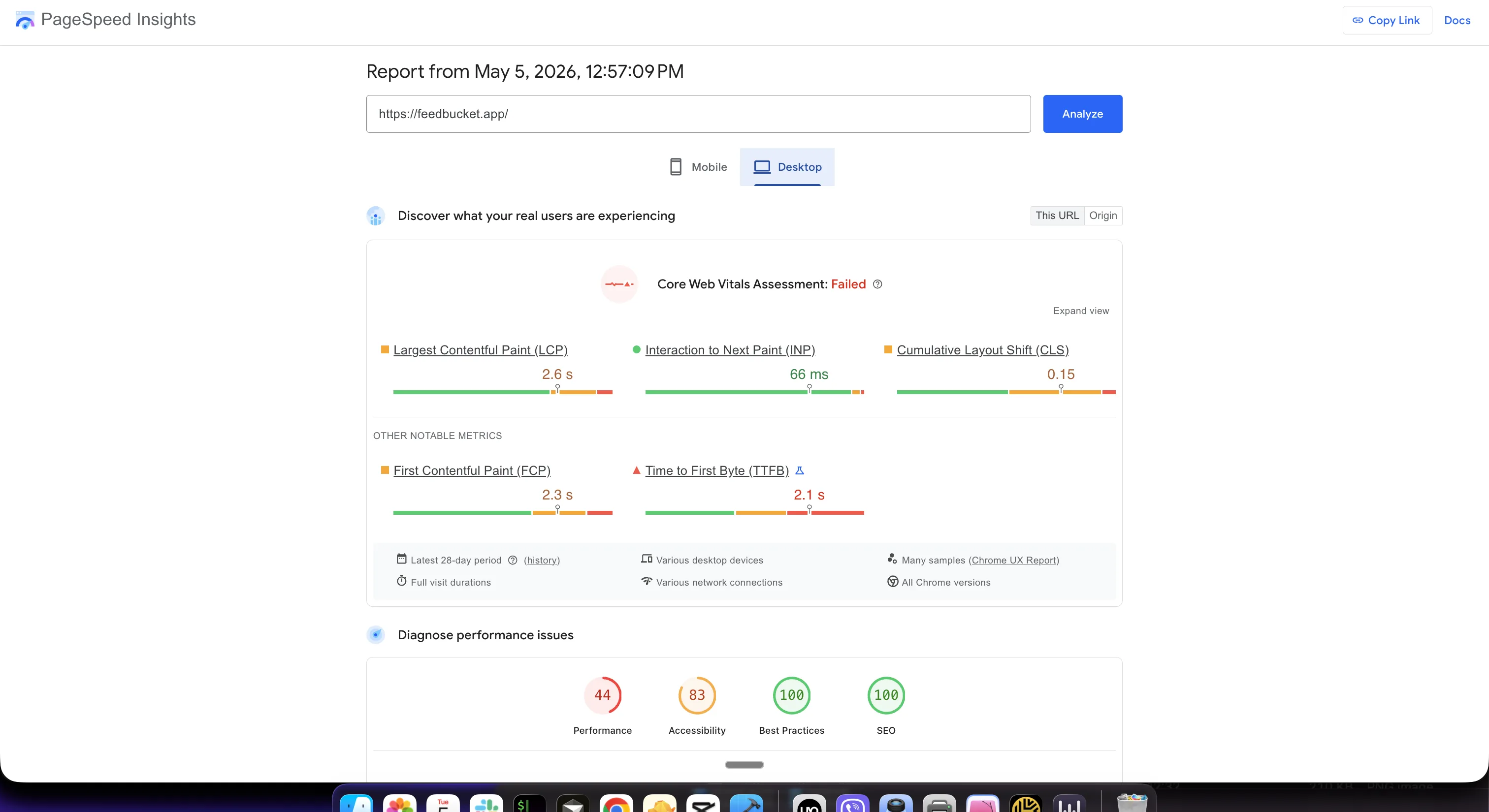Click the CLS distribution bar
The height and width of the screenshot is (812, 1489).
point(1006,392)
